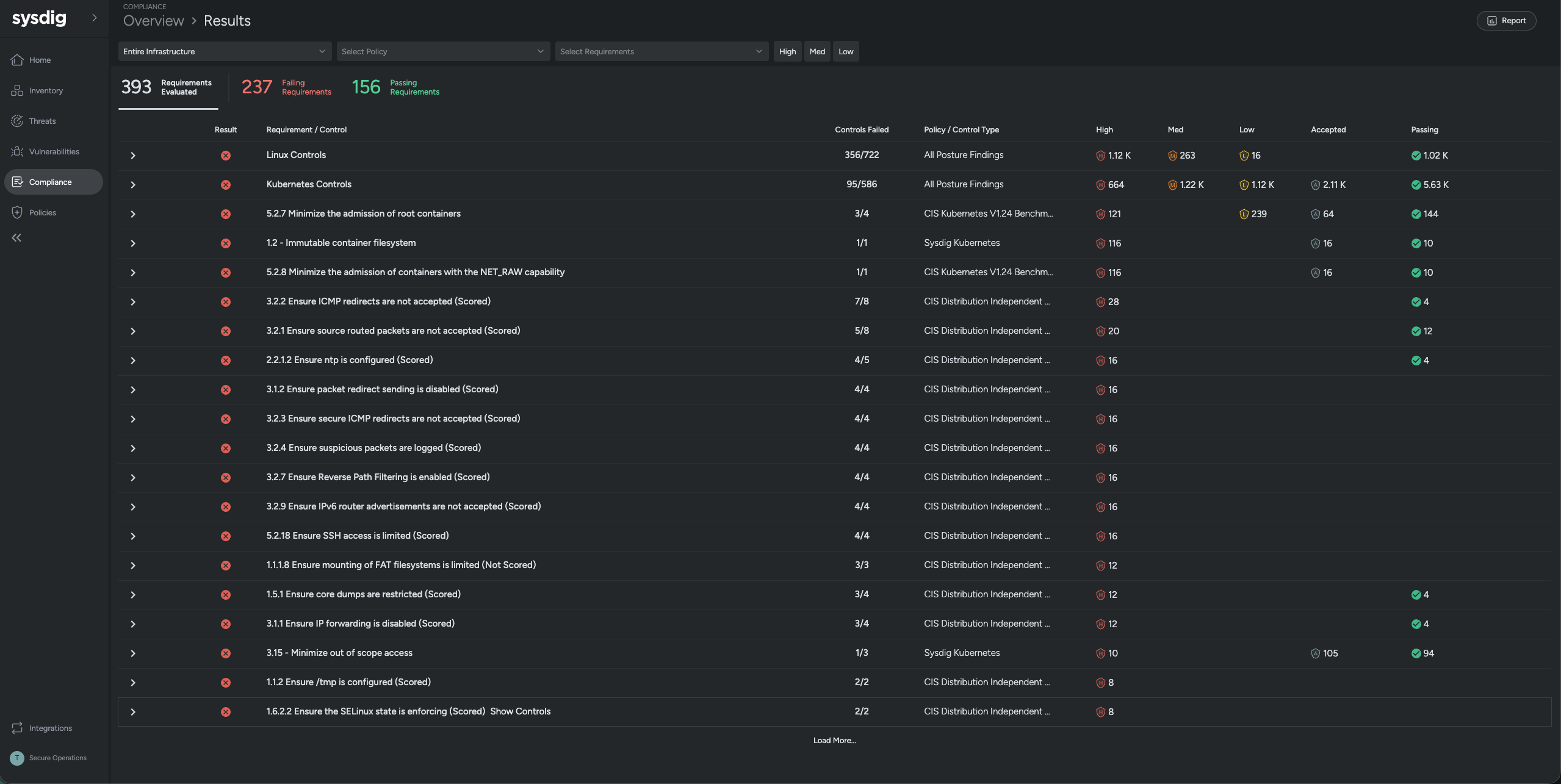
Task: Open the Select Policy dropdown
Action: tap(443, 51)
